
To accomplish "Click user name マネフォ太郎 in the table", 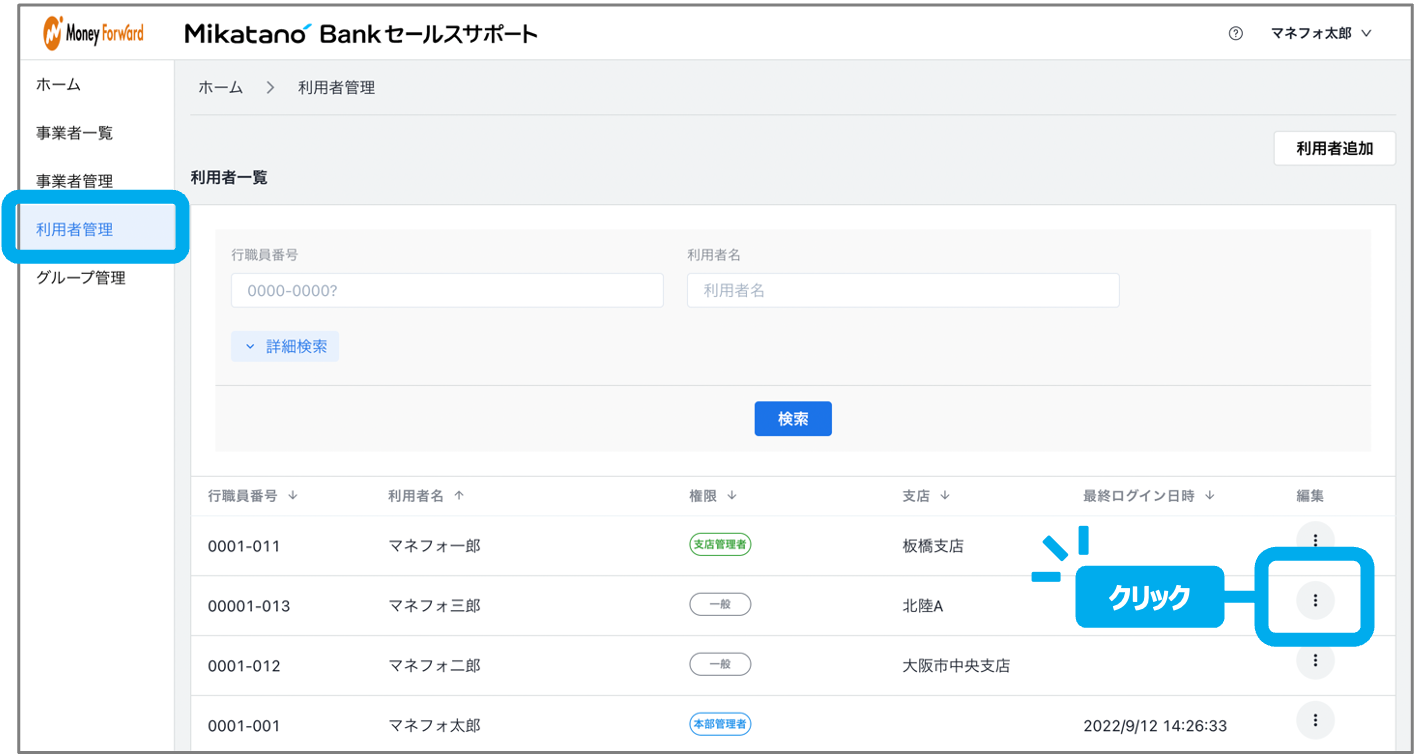I will (x=434, y=726).
